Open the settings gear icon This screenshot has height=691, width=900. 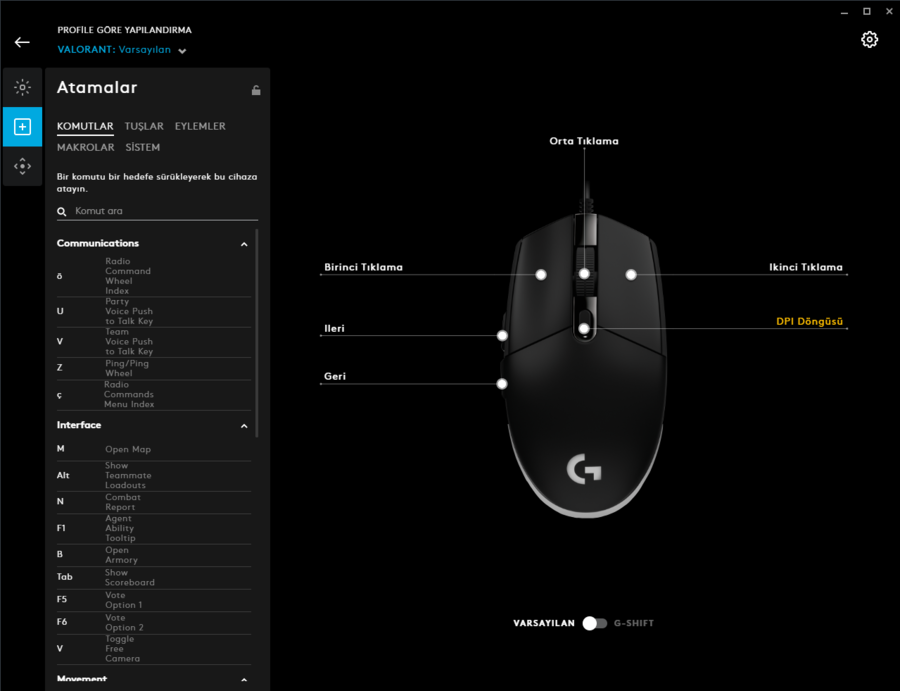pyautogui.click(x=869, y=40)
